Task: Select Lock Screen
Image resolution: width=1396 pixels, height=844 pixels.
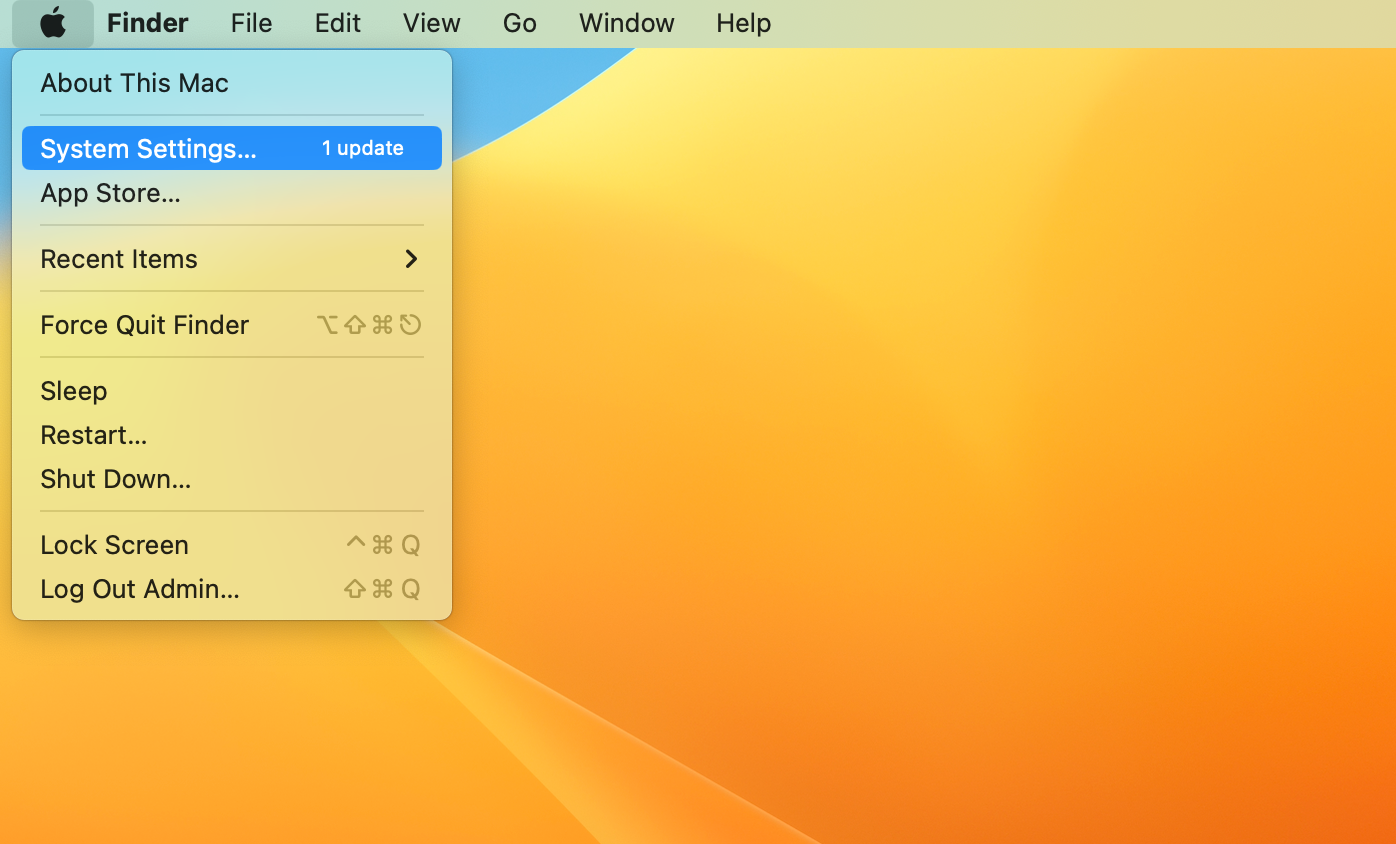Action: pos(232,545)
